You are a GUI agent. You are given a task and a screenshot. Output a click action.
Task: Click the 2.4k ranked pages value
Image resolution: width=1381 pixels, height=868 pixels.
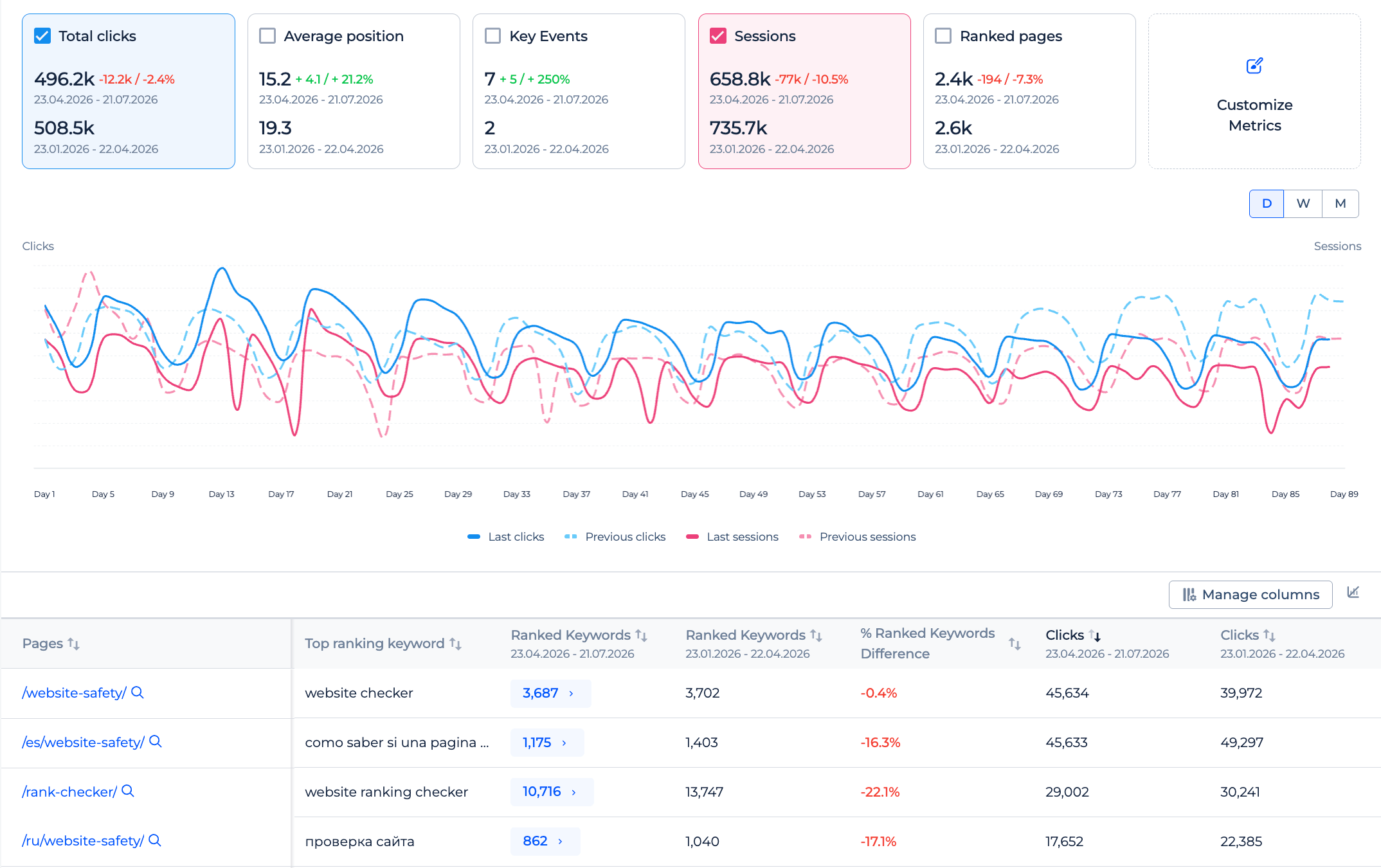954,79
